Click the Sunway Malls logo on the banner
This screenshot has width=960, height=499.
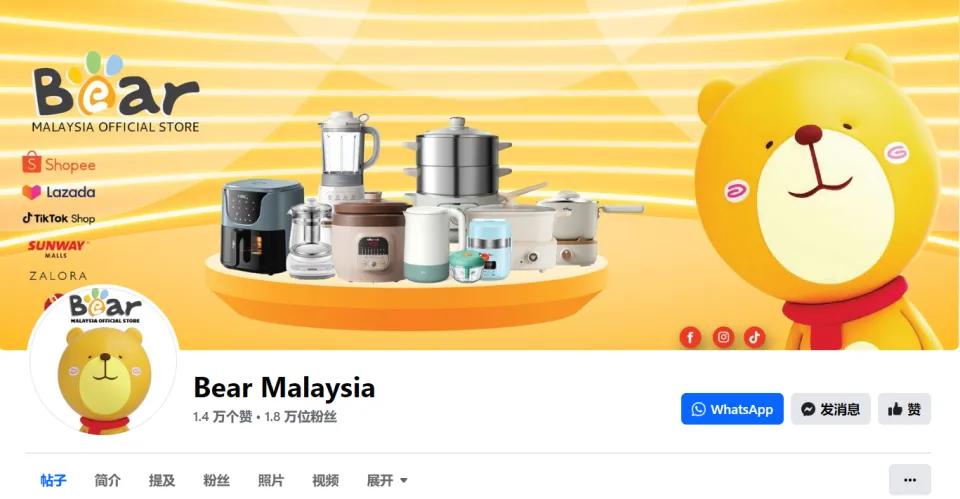point(58,248)
